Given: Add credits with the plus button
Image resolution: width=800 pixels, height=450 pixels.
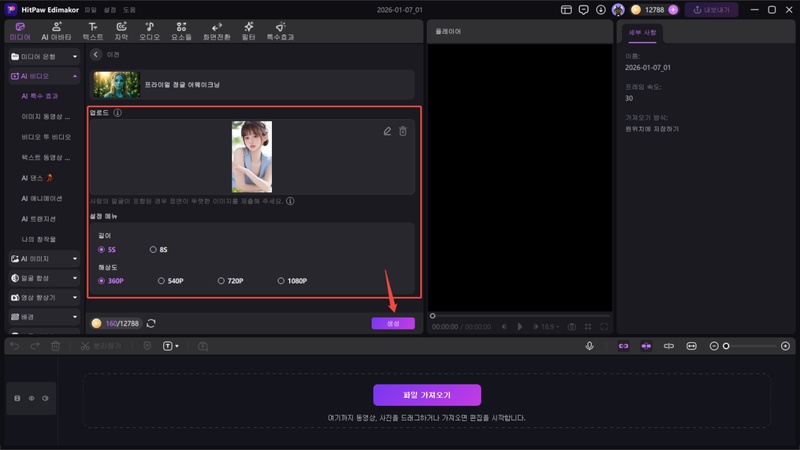Looking at the screenshot, I should (673, 10).
